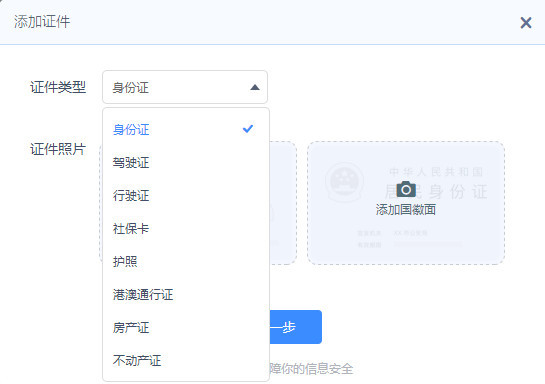
Task: Close the 添加证件 dialog
Action: [526, 23]
